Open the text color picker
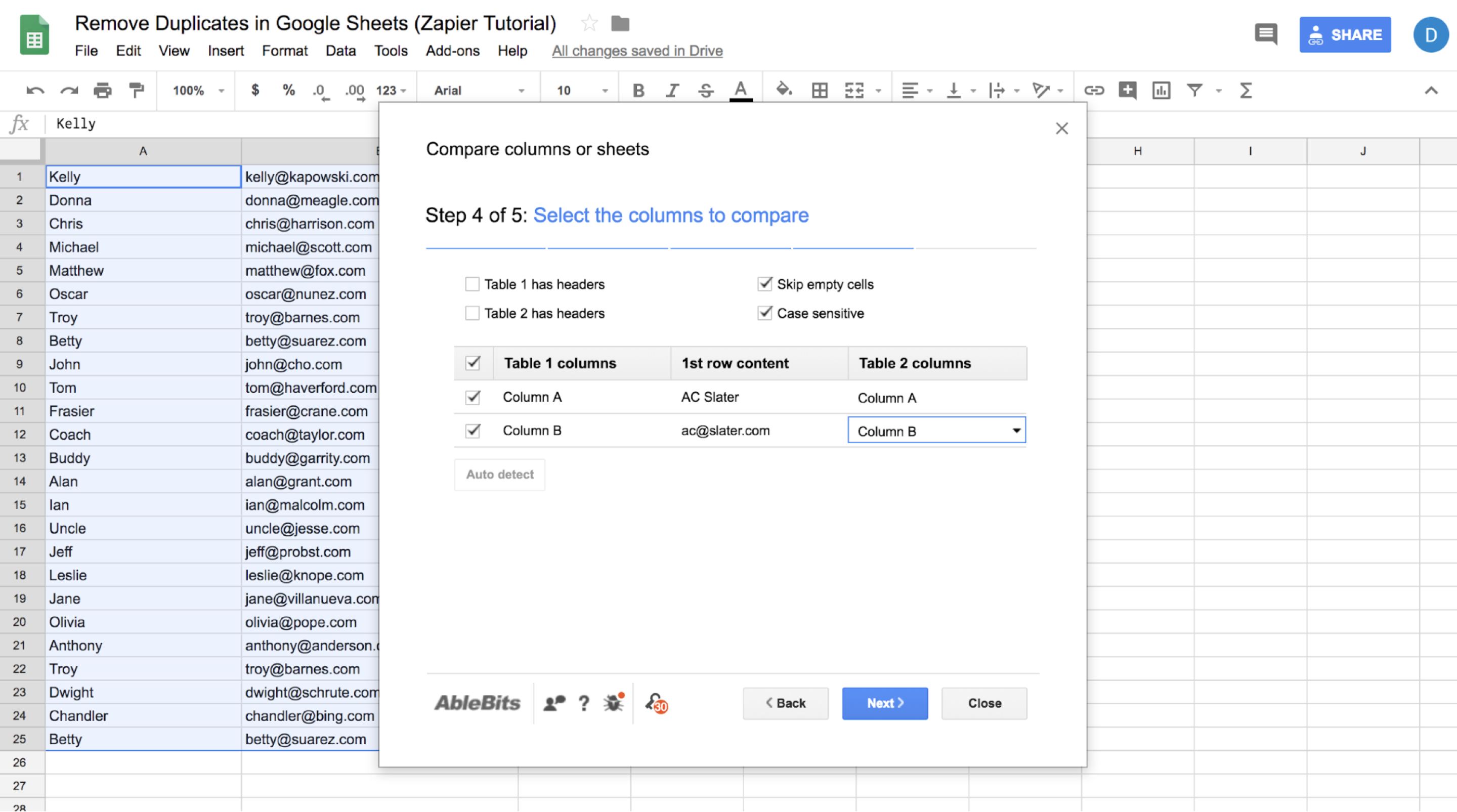 click(740, 91)
